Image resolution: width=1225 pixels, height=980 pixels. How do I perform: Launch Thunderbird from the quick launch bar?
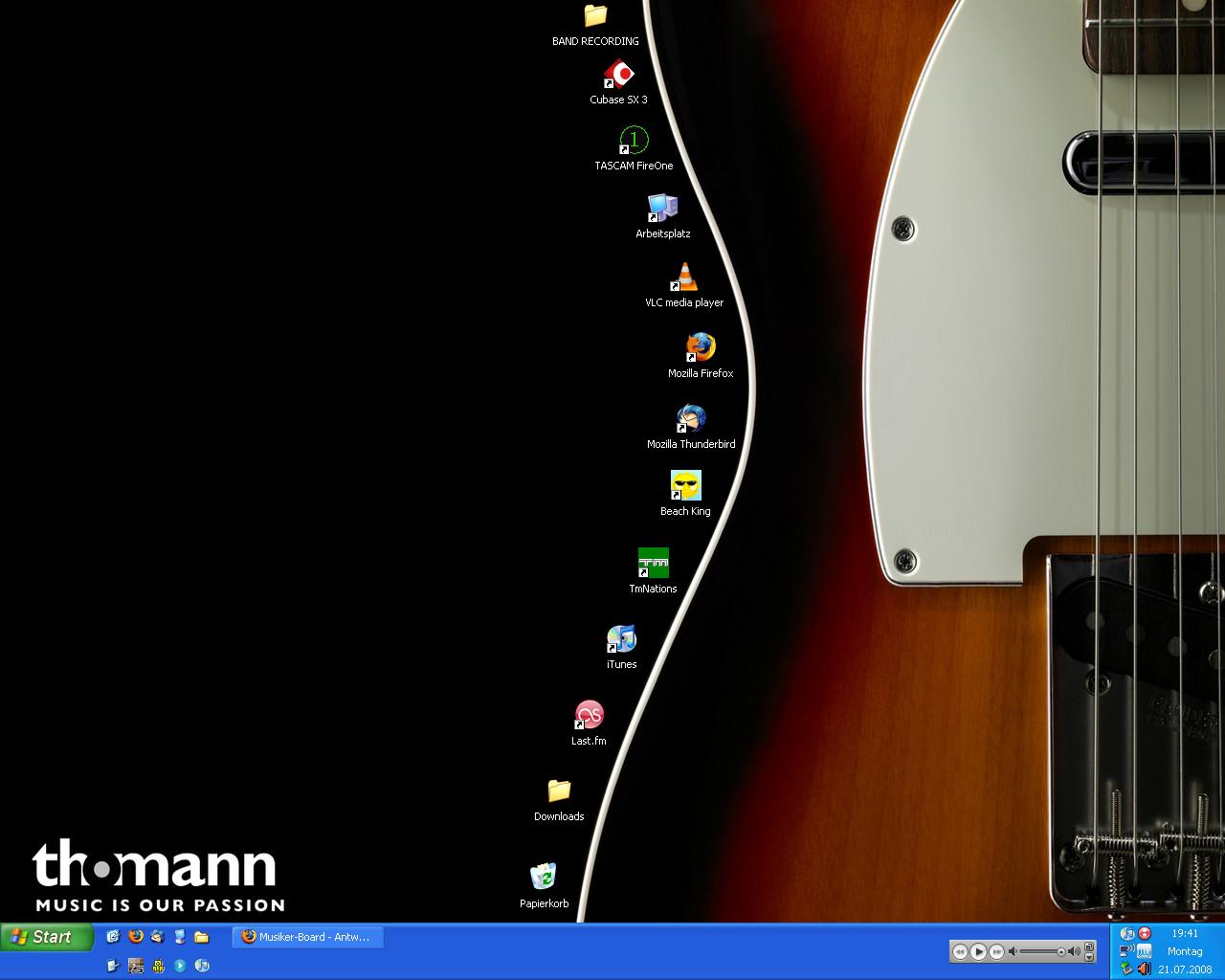(x=158, y=937)
